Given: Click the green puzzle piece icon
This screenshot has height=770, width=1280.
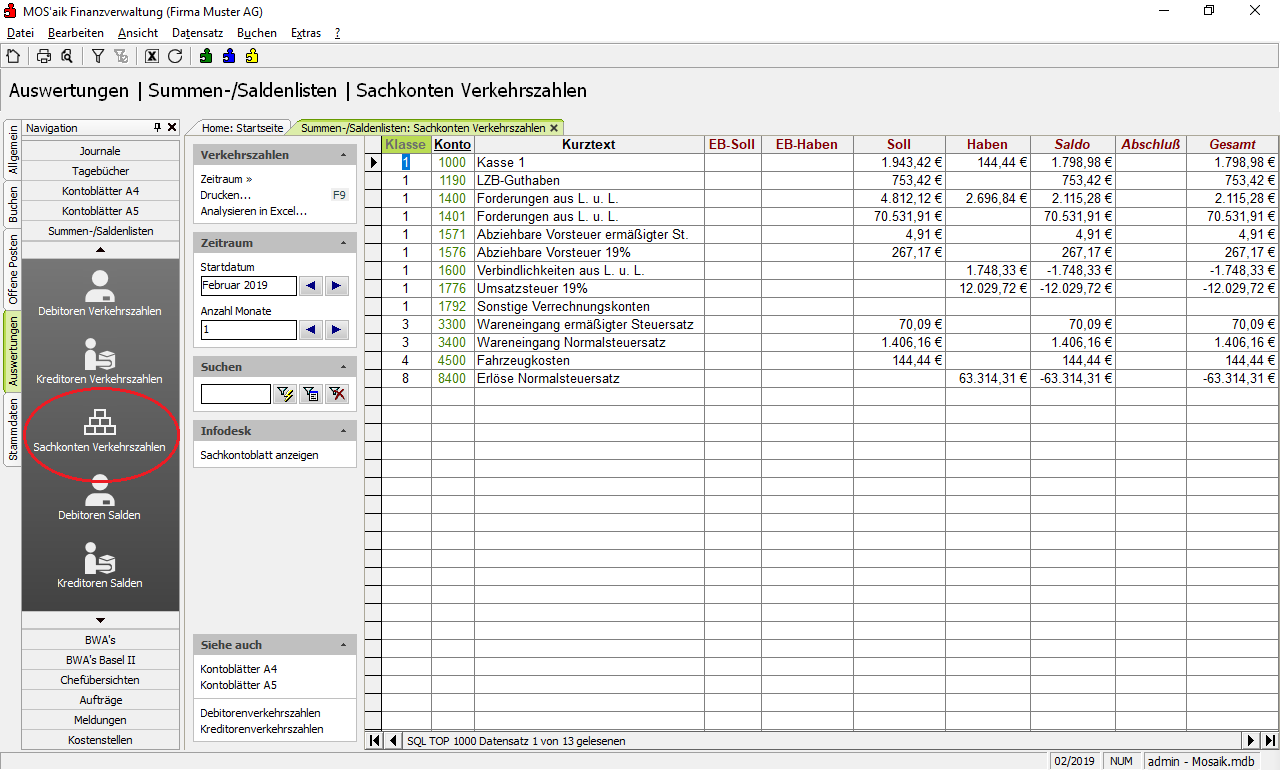Looking at the screenshot, I should coord(206,56).
